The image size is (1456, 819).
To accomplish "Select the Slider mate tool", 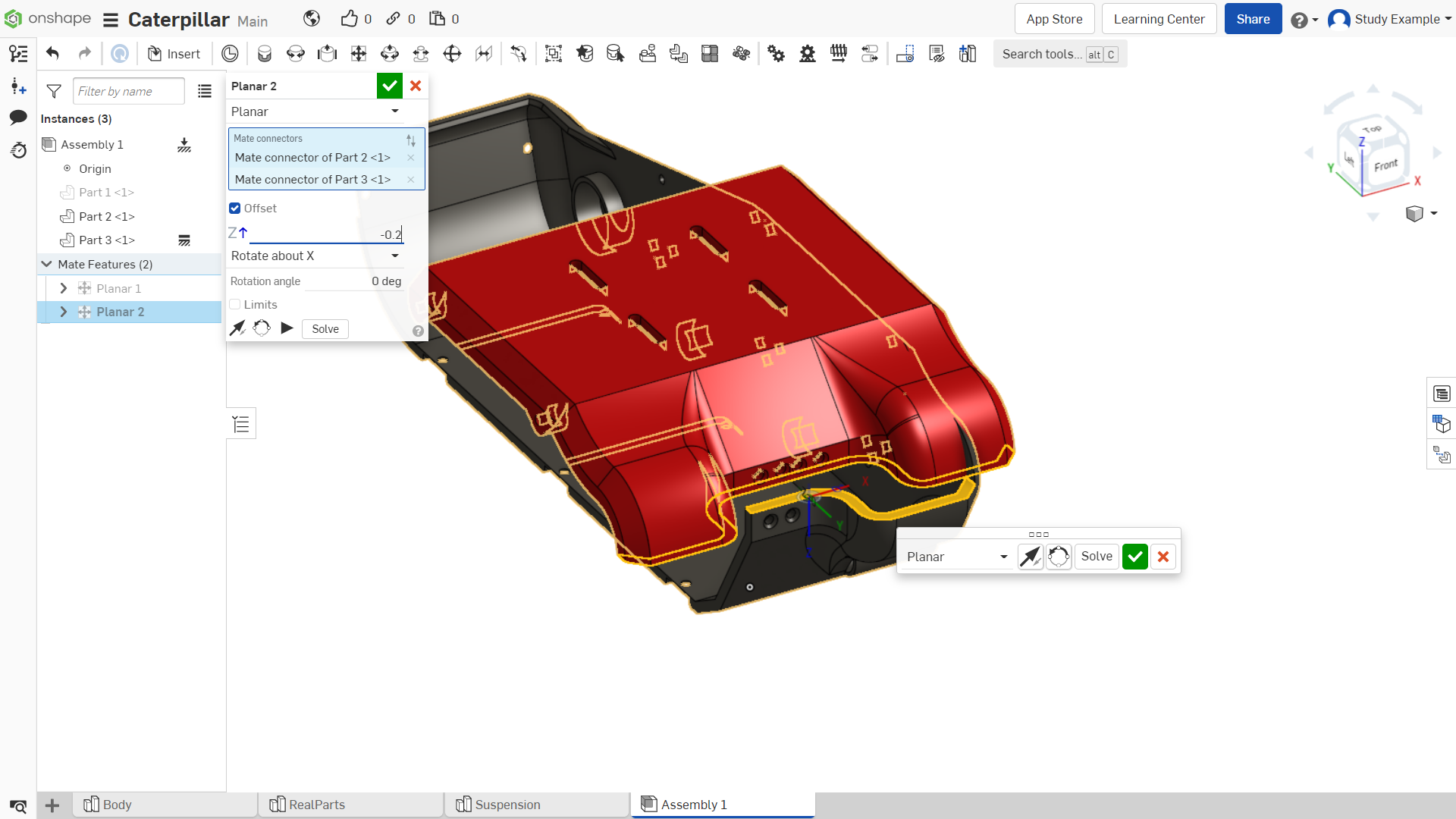I will tap(327, 54).
